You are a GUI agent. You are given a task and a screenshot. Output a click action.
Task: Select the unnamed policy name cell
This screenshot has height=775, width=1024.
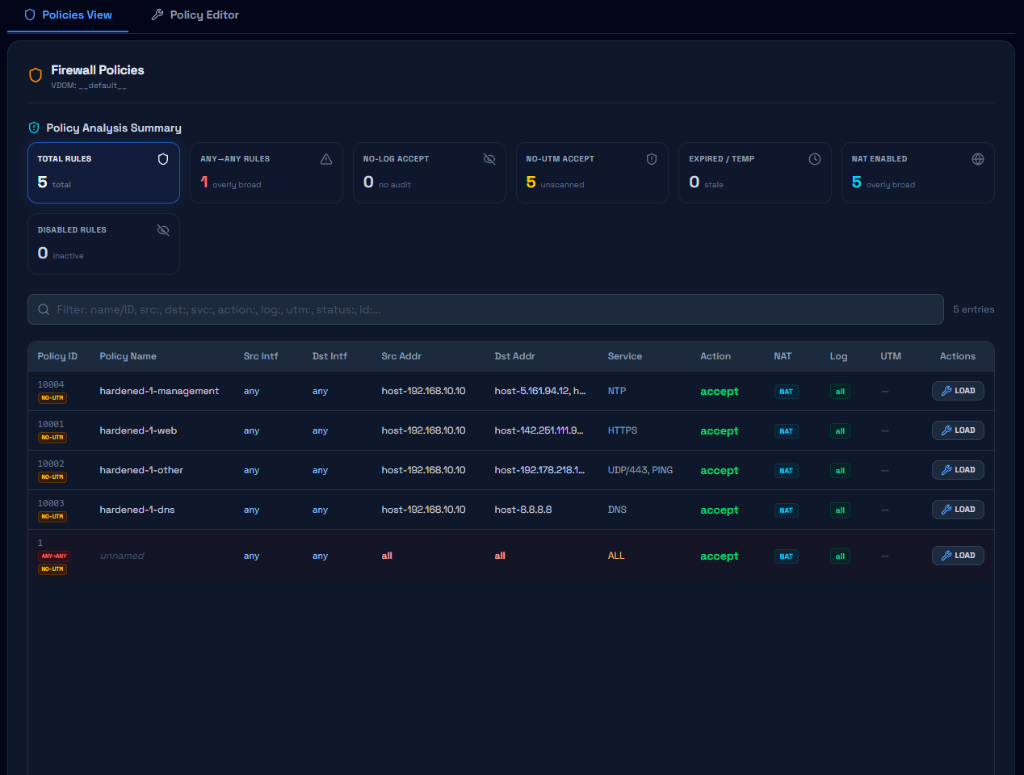[x=122, y=556]
